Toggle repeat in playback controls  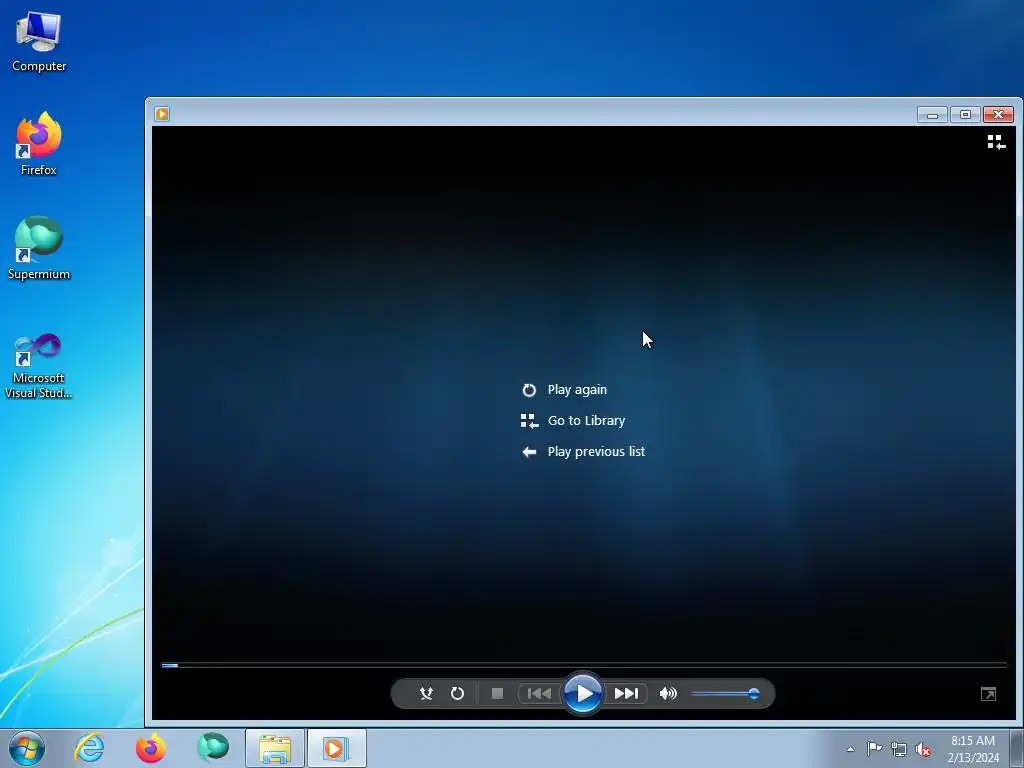(457, 694)
